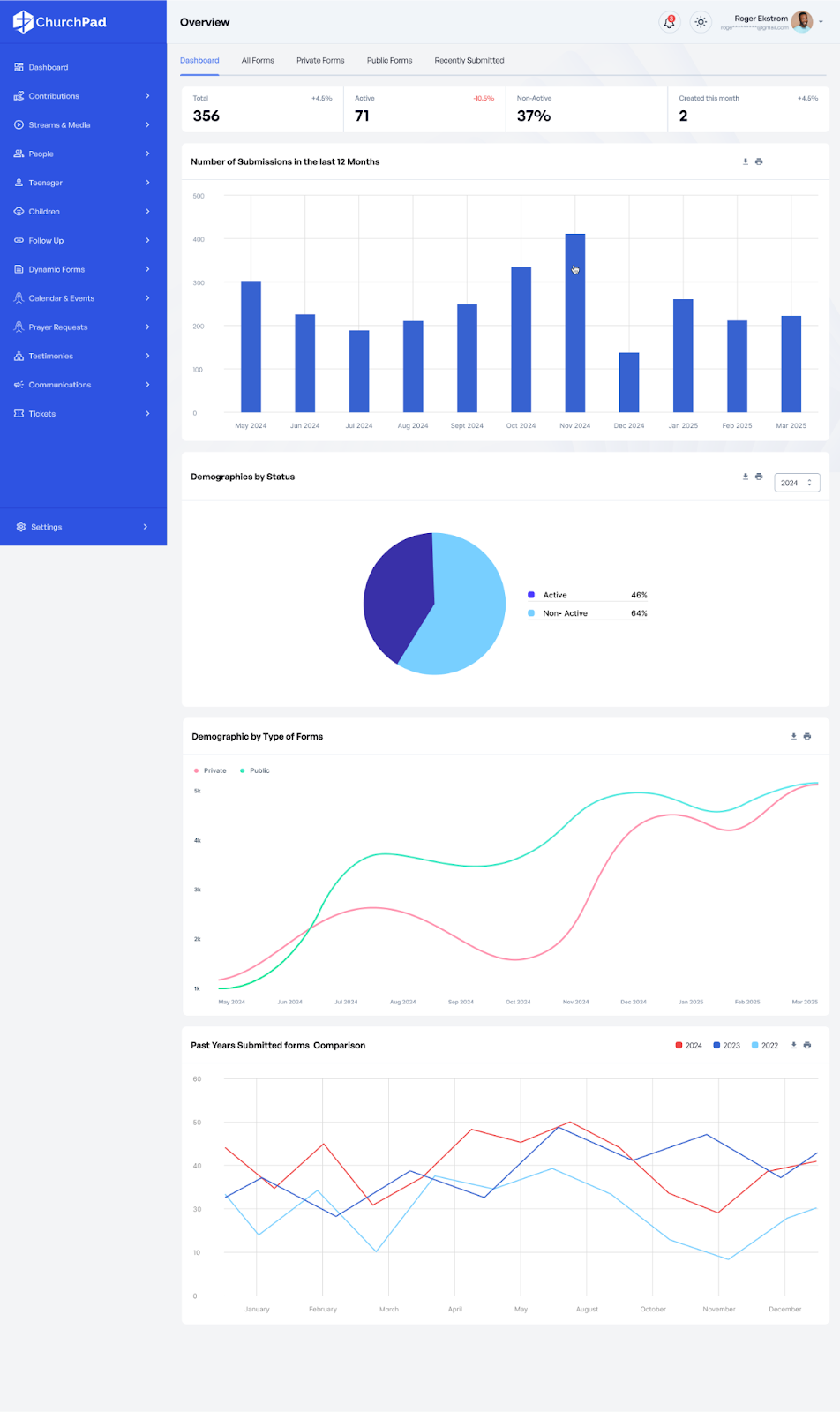Download the Submissions bar chart
The image size is (840, 1412).
pyautogui.click(x=746, y=161)
